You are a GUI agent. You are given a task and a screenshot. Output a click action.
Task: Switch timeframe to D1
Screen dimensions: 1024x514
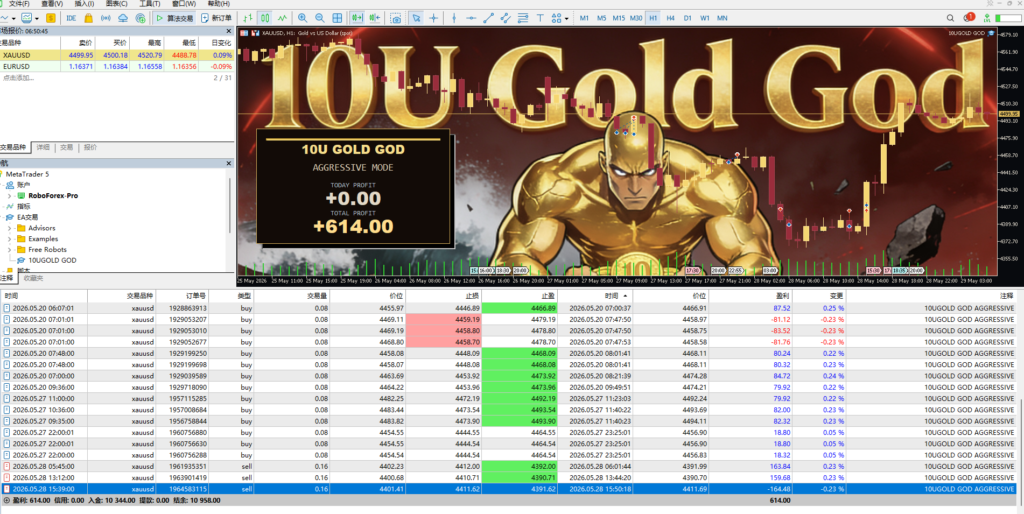[688, 18]
